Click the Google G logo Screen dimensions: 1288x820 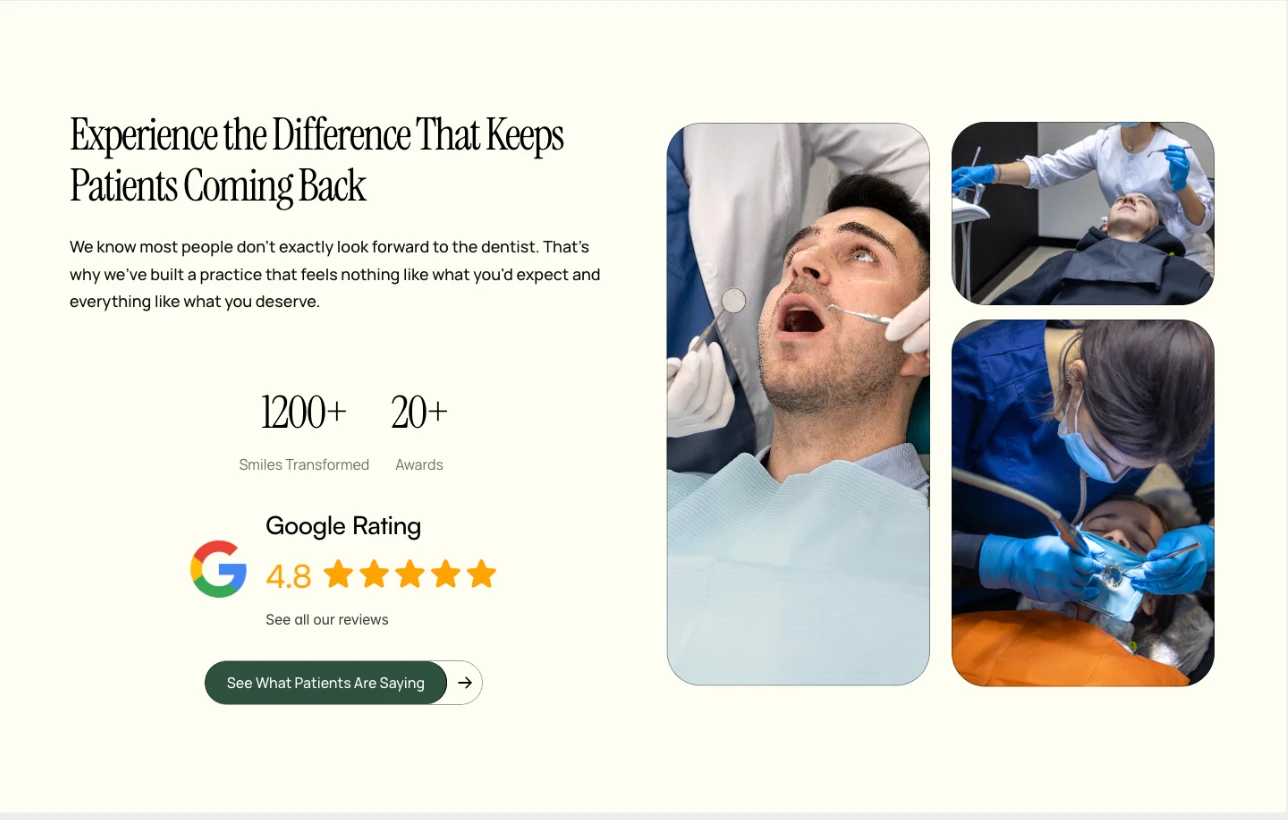[218, 569]
